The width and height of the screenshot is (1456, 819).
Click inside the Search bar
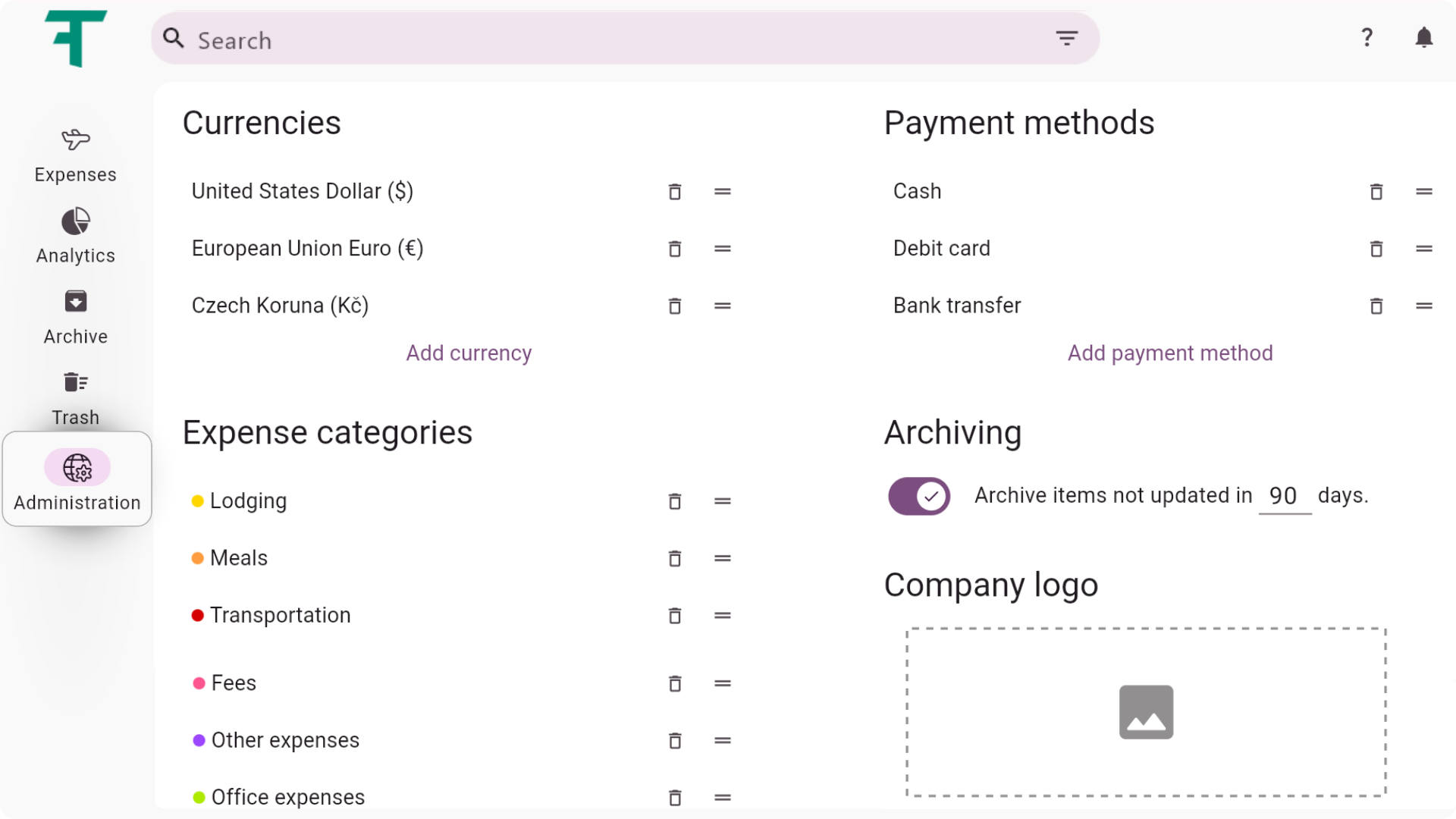coord(531,39)
